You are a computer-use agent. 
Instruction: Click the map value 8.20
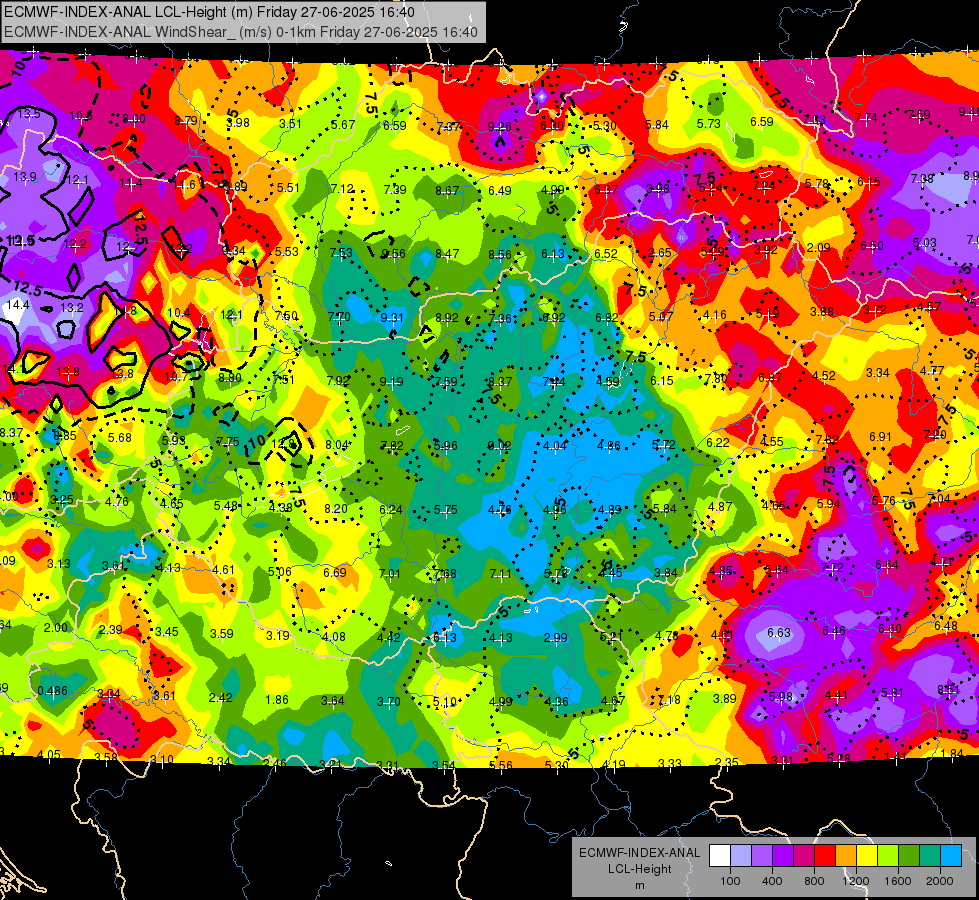(336, 509)
